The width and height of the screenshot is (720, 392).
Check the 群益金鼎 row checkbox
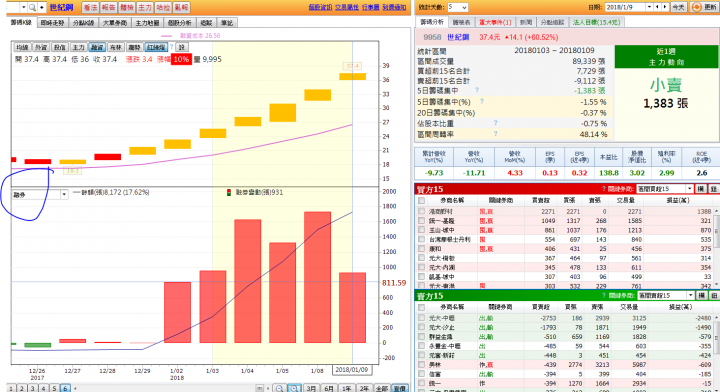[421, 336]
